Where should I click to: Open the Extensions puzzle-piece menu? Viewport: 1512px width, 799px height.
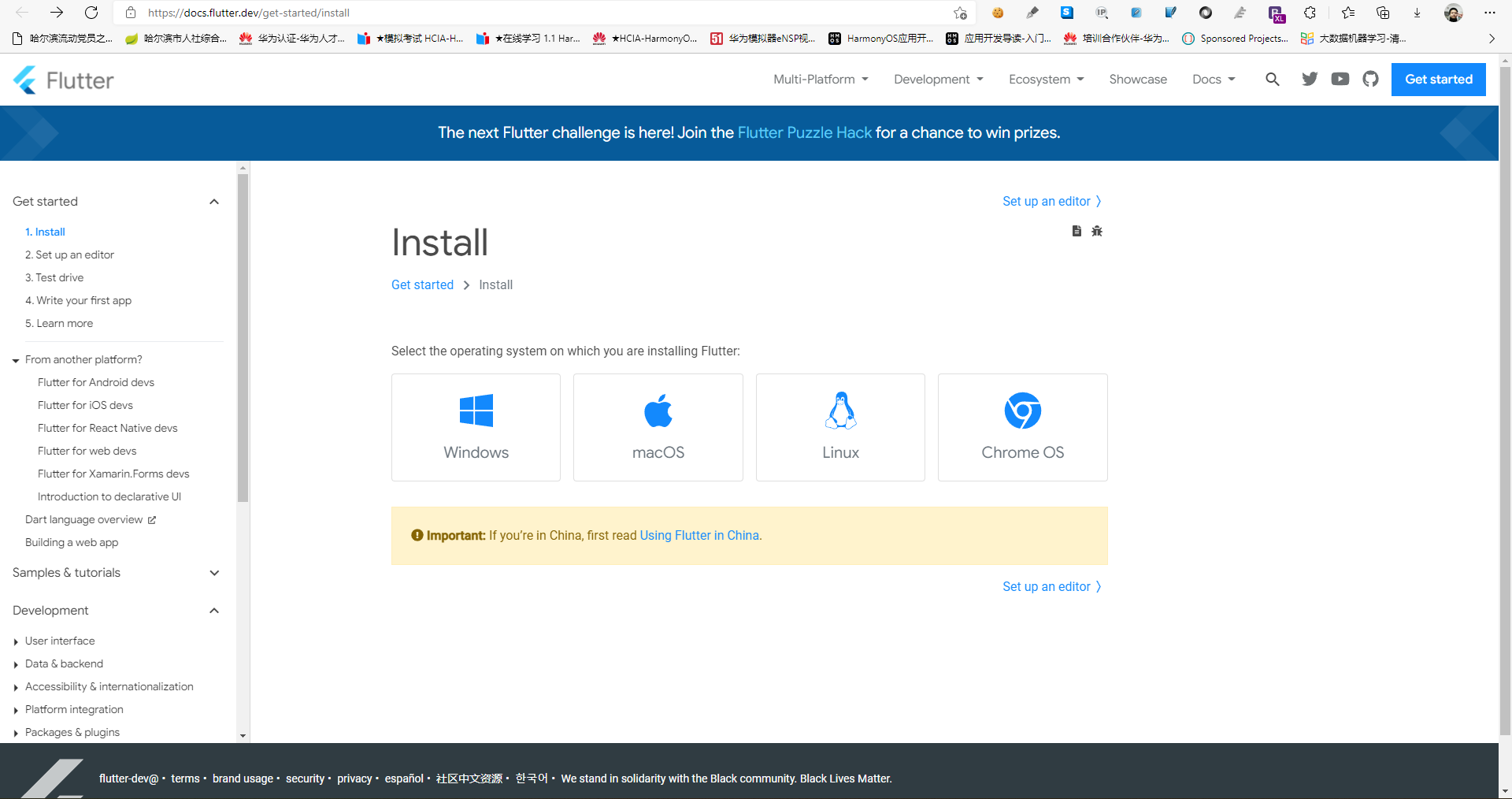coord(1310,13)
